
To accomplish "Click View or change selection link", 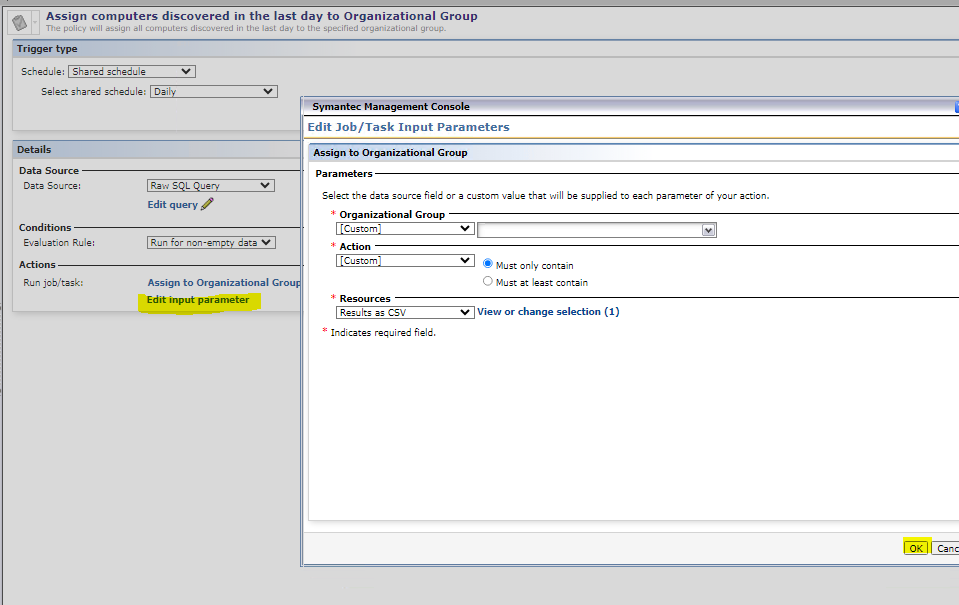I will [x=548, y=312].
